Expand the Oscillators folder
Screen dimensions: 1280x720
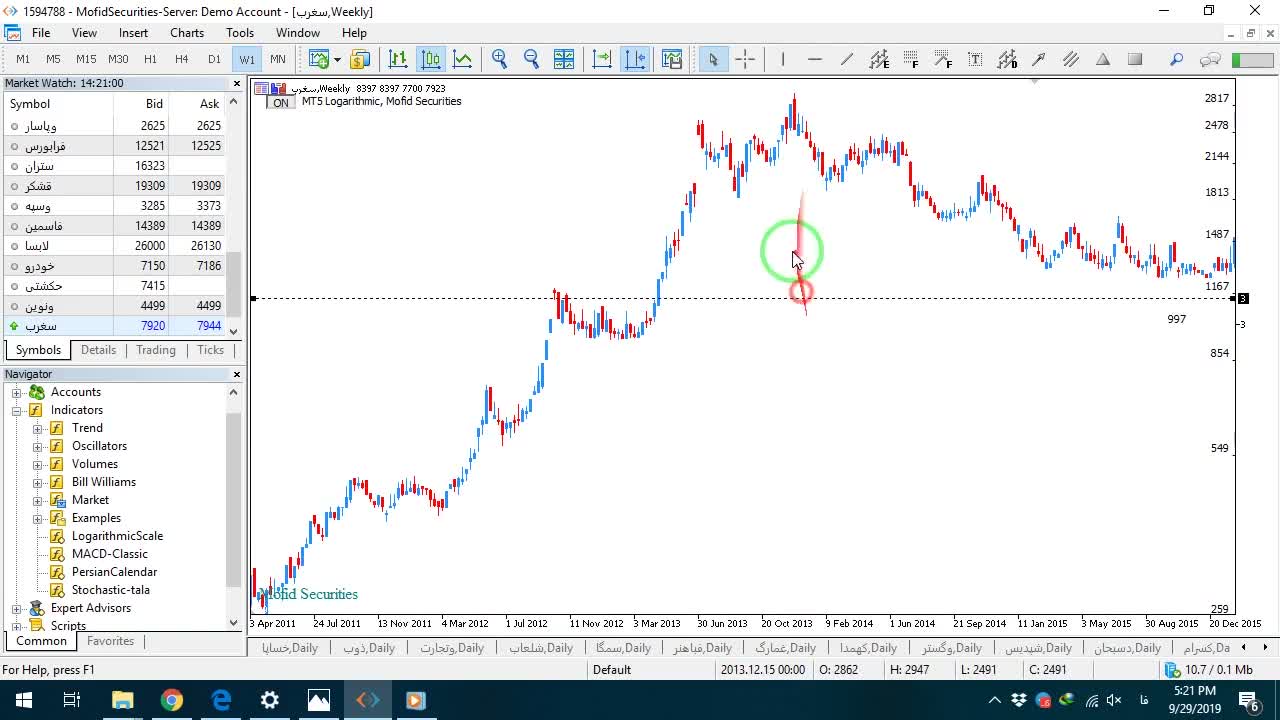tap(38, 446)
